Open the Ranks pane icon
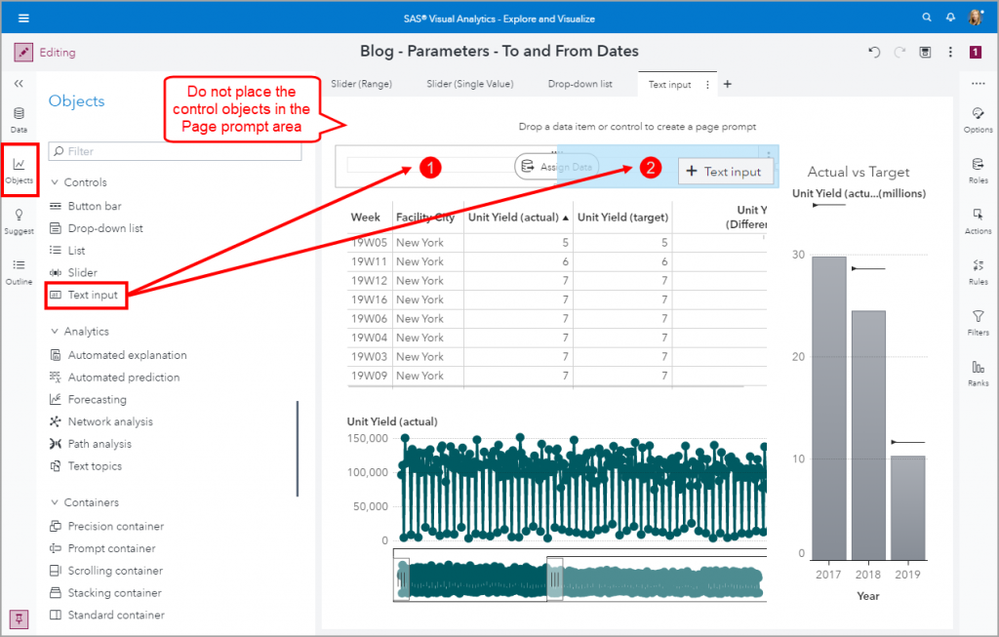This screenshot has width=999, height=637. tap(978, 372)
